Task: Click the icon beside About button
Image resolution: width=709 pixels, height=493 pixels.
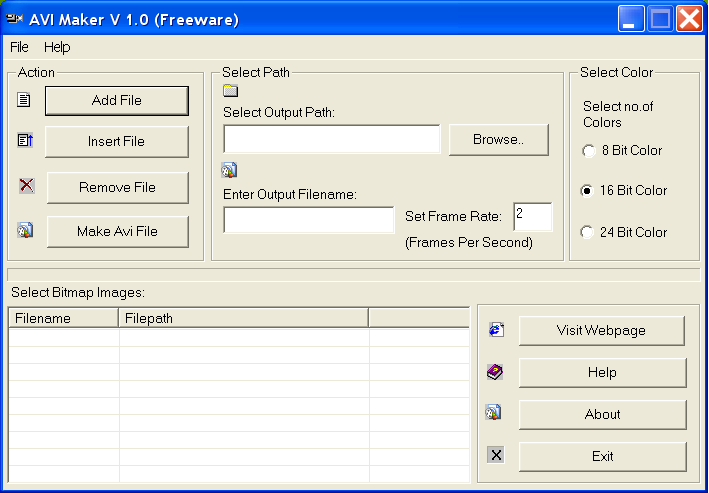Action: (x=493, y=412)
